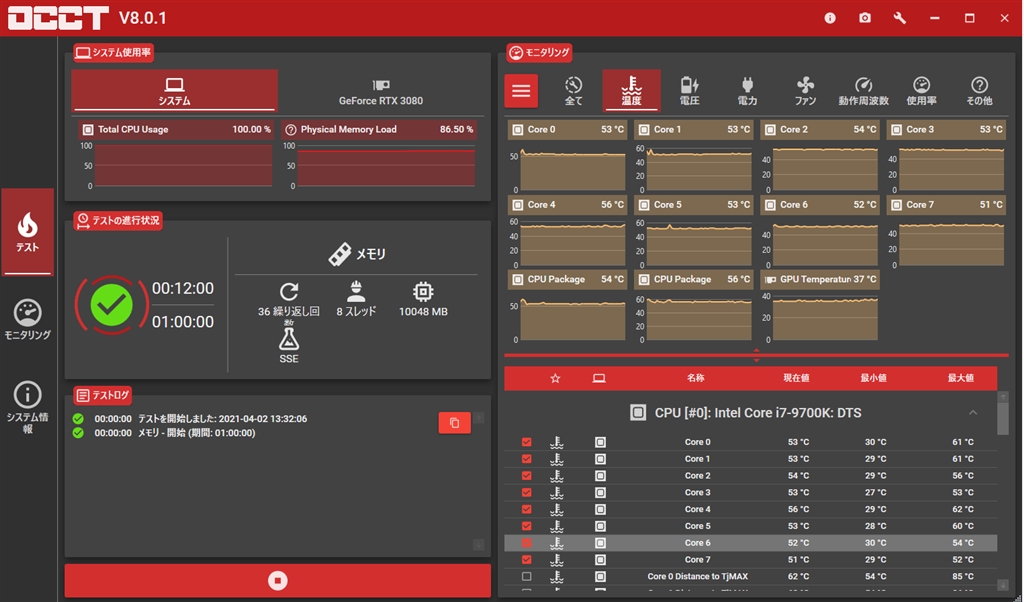Click the Core 5 chip icon in list
Viewport: 1024px width, 602px height.
tap(600, 526)
